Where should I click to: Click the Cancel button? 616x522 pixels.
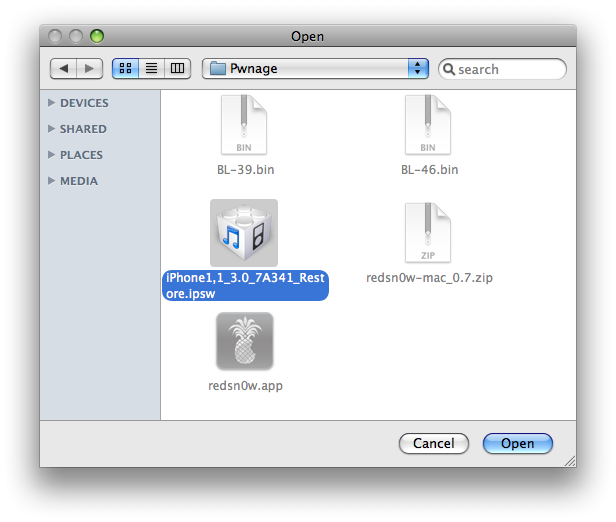(433, 443)
